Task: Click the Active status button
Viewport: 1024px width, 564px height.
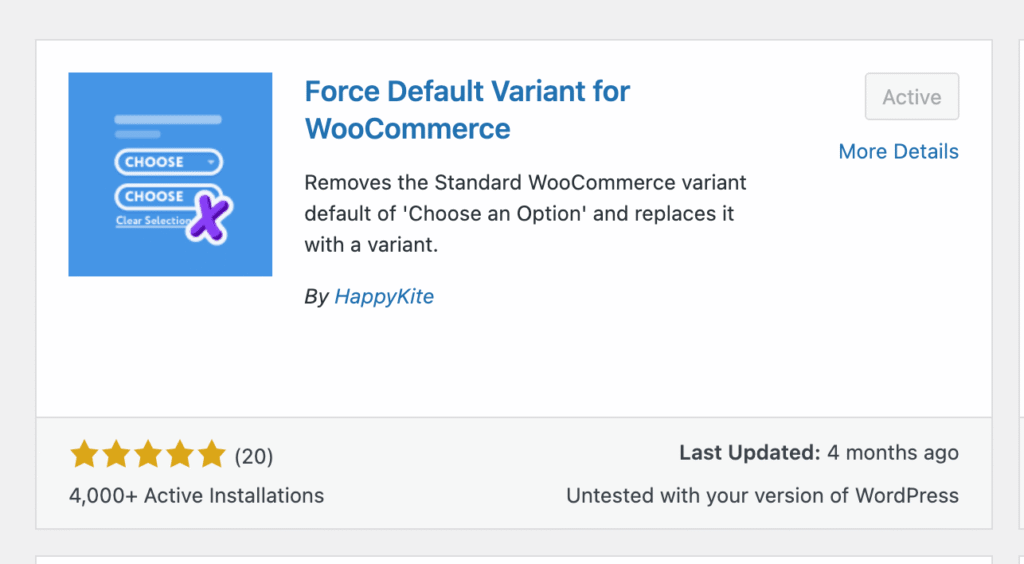Action: tap(911, 97)
